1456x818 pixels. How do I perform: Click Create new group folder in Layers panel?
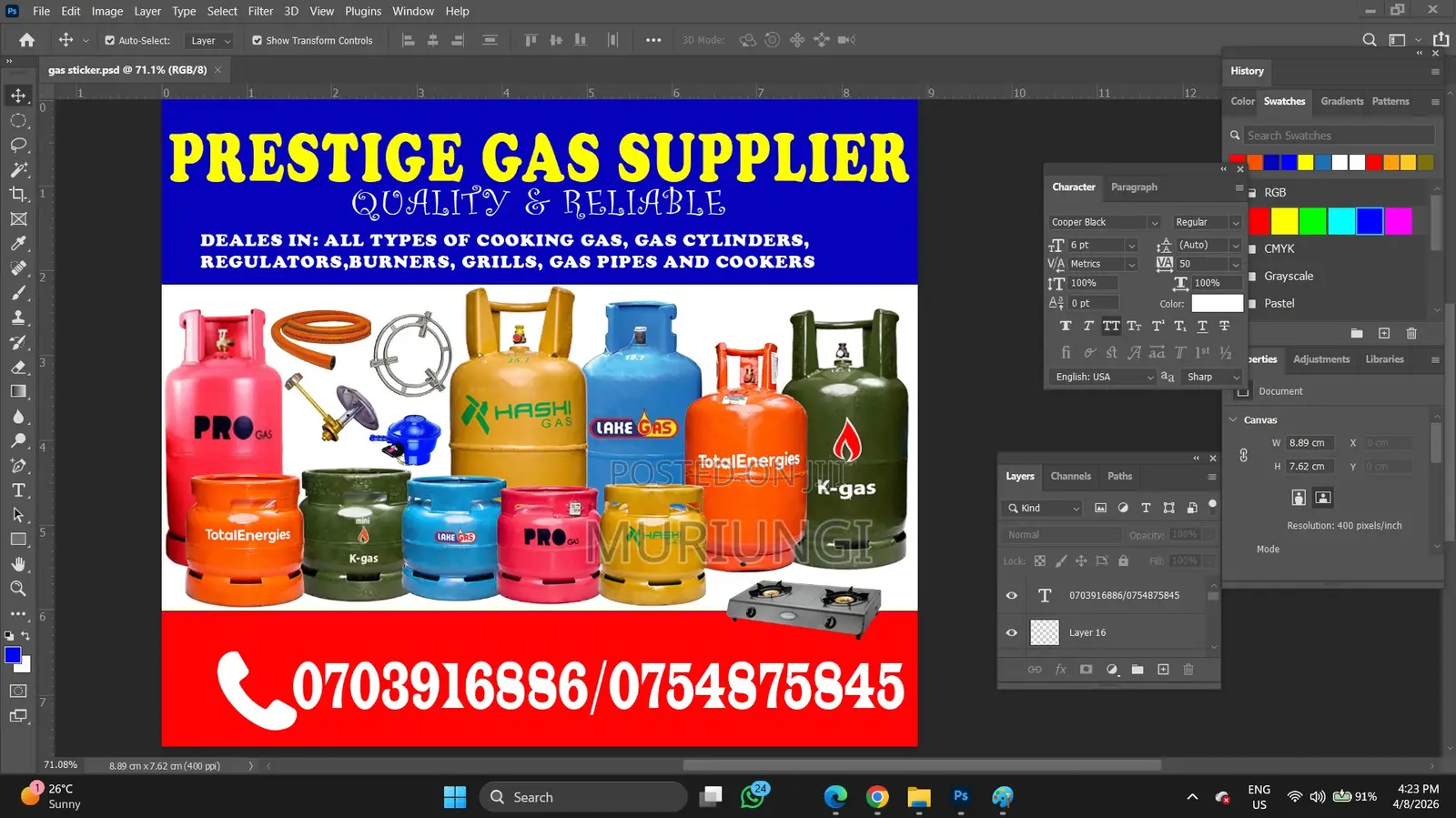tap(1137, 670)
